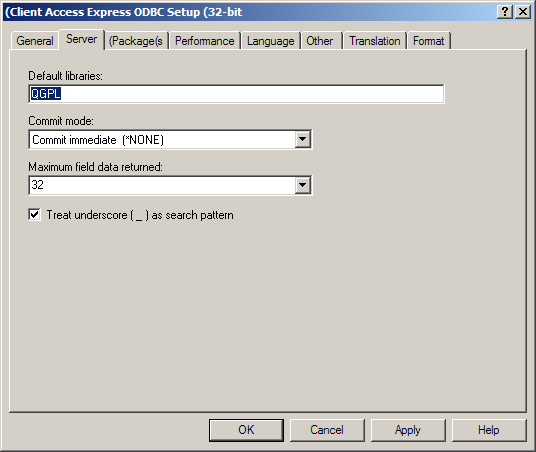Uncheck Treat underscore as search pattern
Viewport: 536px width, 452px height.
pyautogui.click(x=35, y=215)
